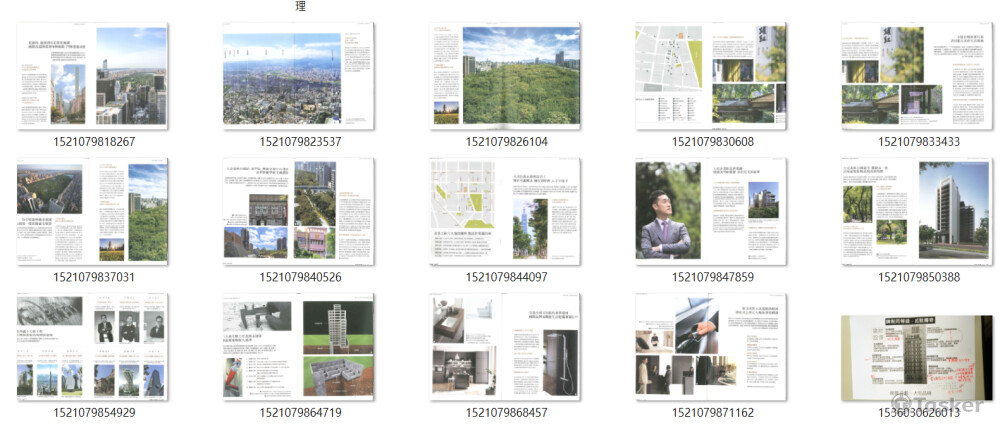
Task: Open the thumbnail named 1521079837031
Action: click(x=94, y=212)
